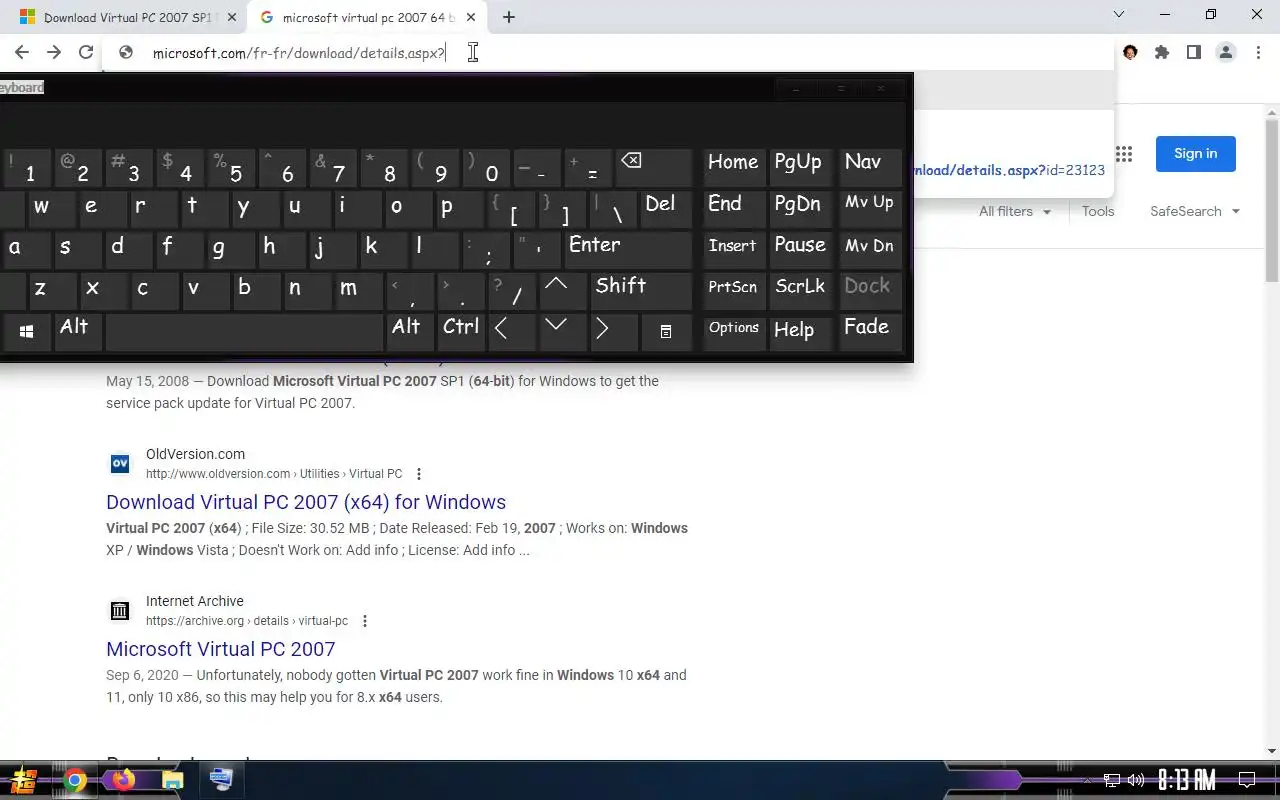Open options menu for OldVersion.com result
Screen dimensions: 1280x800
point(419,474)
